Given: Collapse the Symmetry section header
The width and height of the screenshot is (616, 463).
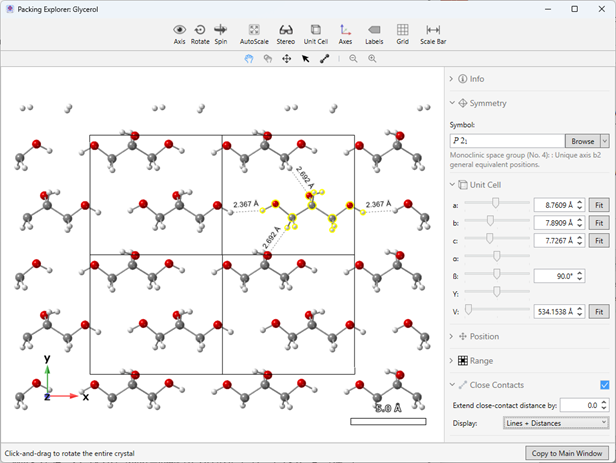Looking at the screenshot, I should click(488, 103).
